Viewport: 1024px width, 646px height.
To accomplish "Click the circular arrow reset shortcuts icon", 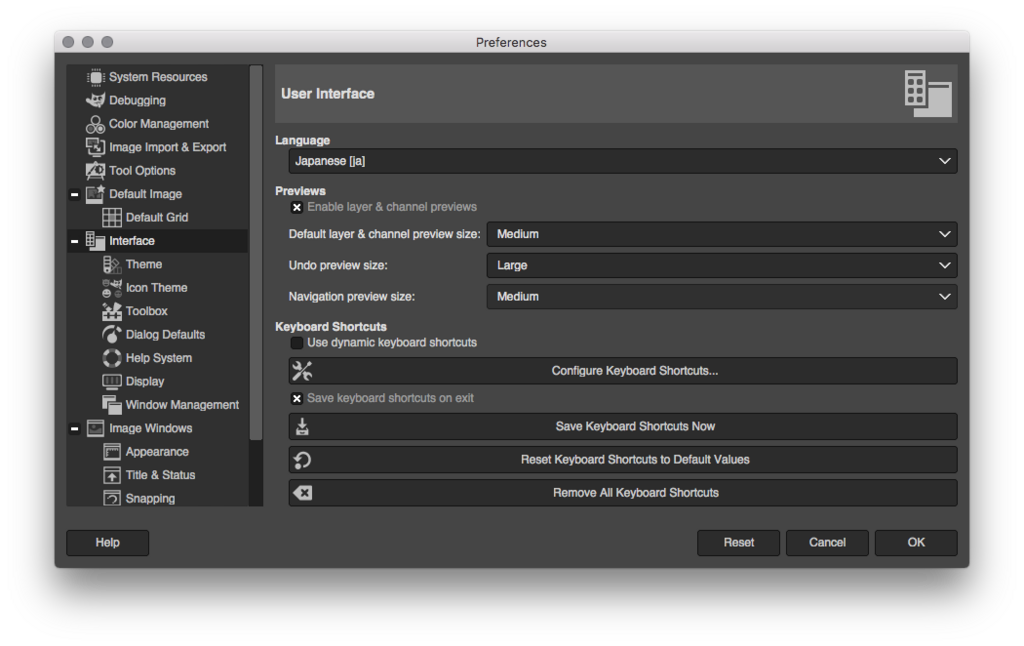I will coord(302,460).
